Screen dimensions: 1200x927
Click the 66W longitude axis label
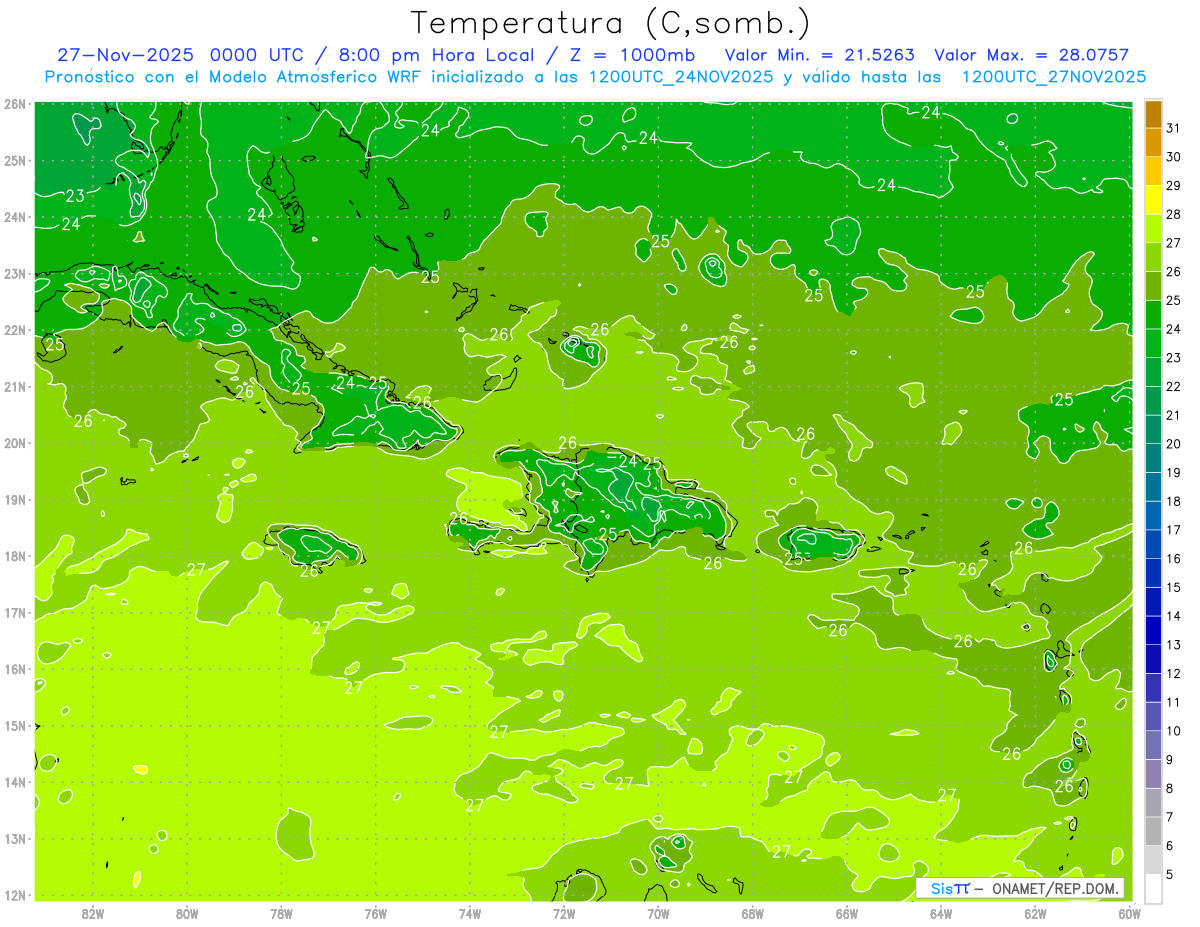point(846,913)
